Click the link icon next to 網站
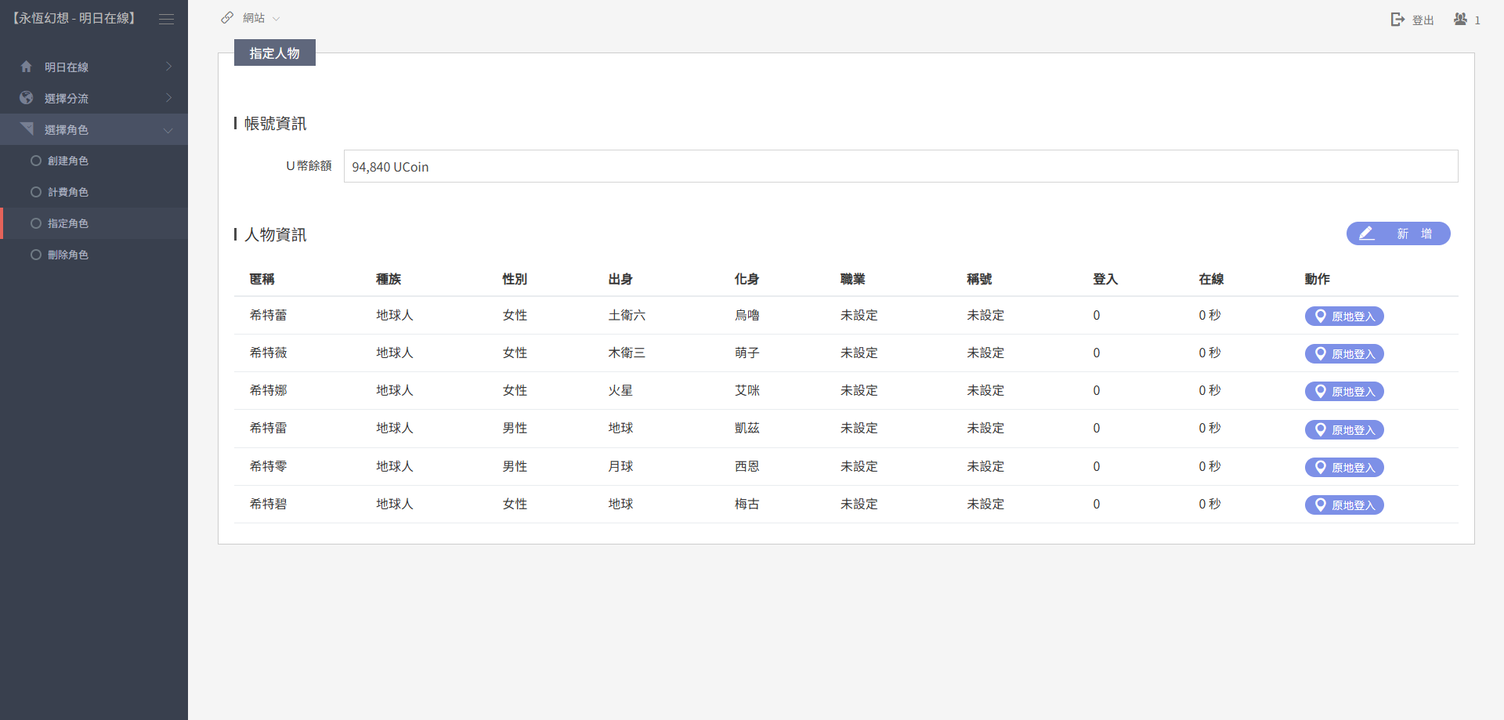This screenshot has height=720, width=1504. [x=228, y=18]
